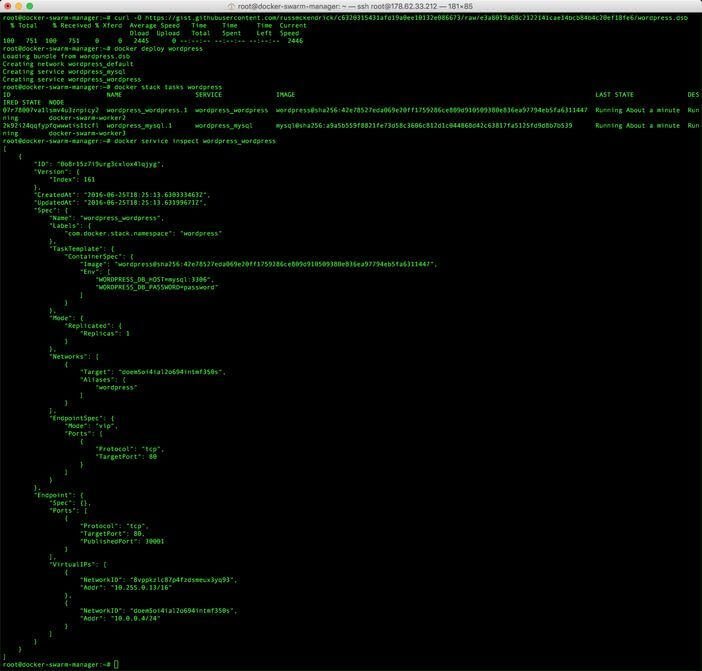Click the home folder icon in title bar

tap(231, 6)
